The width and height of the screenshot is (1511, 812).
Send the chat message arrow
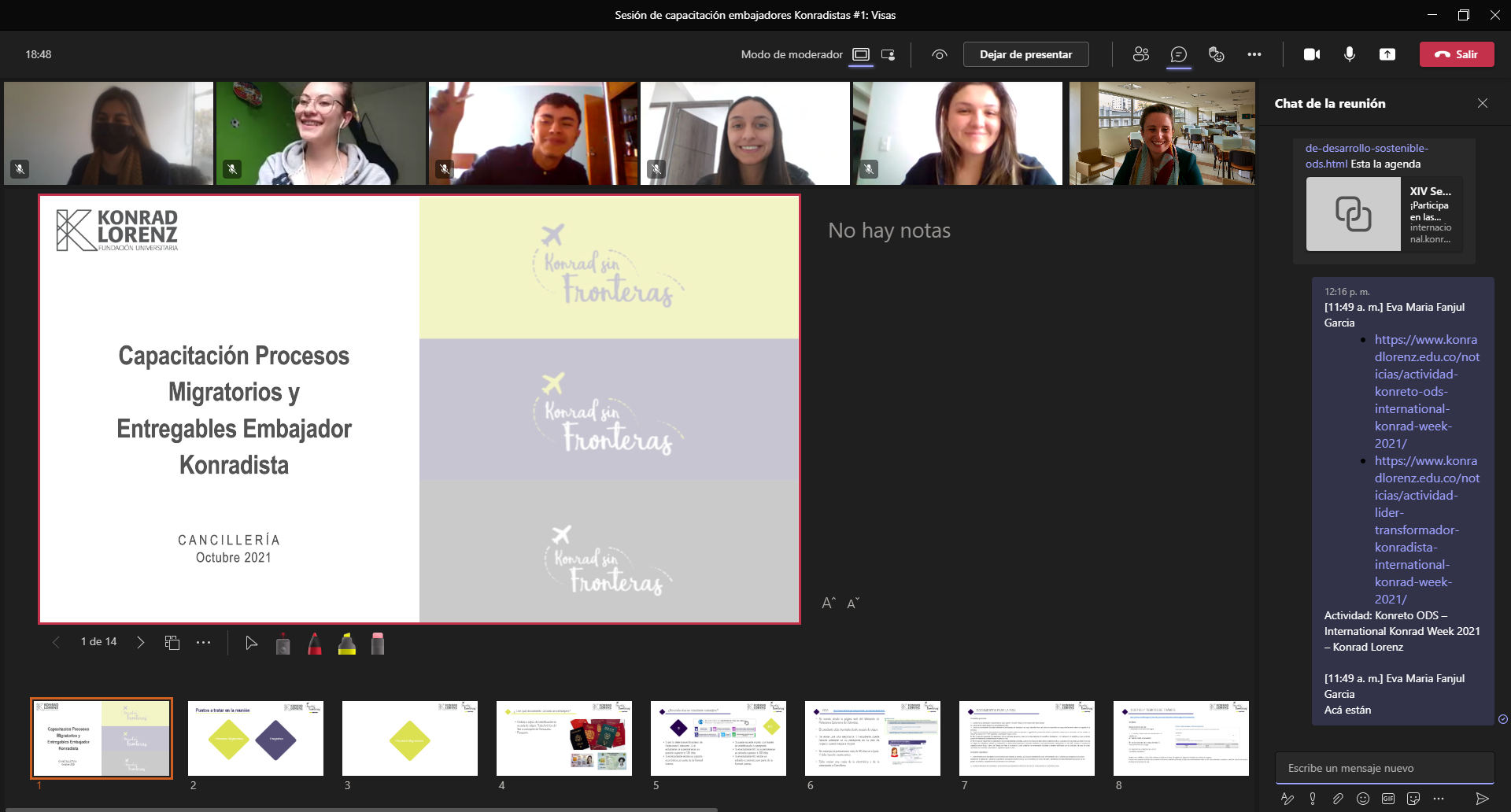tap(1482, 799)
